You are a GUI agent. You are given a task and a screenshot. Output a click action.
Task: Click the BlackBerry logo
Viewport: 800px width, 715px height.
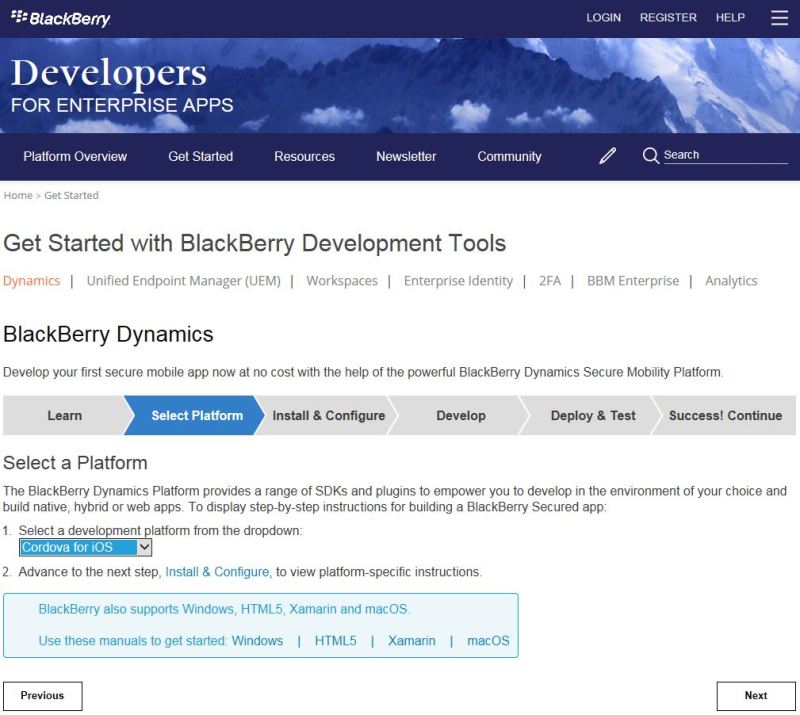pyautogui.click(x=60, y=18)
